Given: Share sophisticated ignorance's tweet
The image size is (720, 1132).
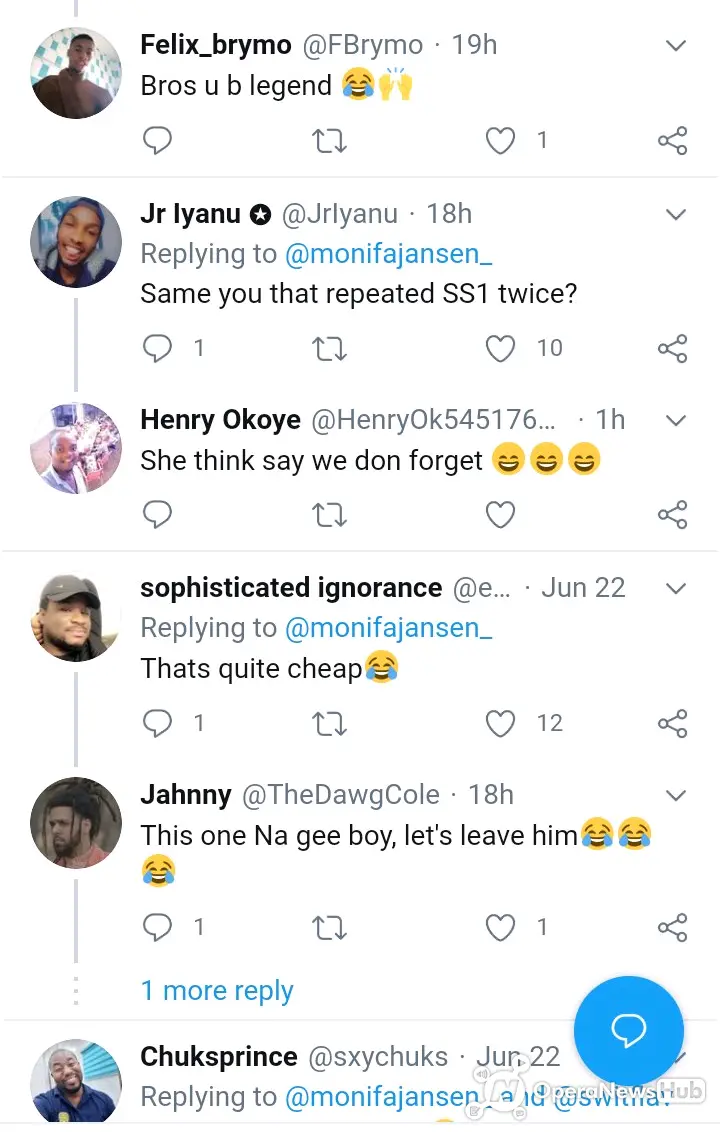Looking at the screenshot, I should pos(672,723).
